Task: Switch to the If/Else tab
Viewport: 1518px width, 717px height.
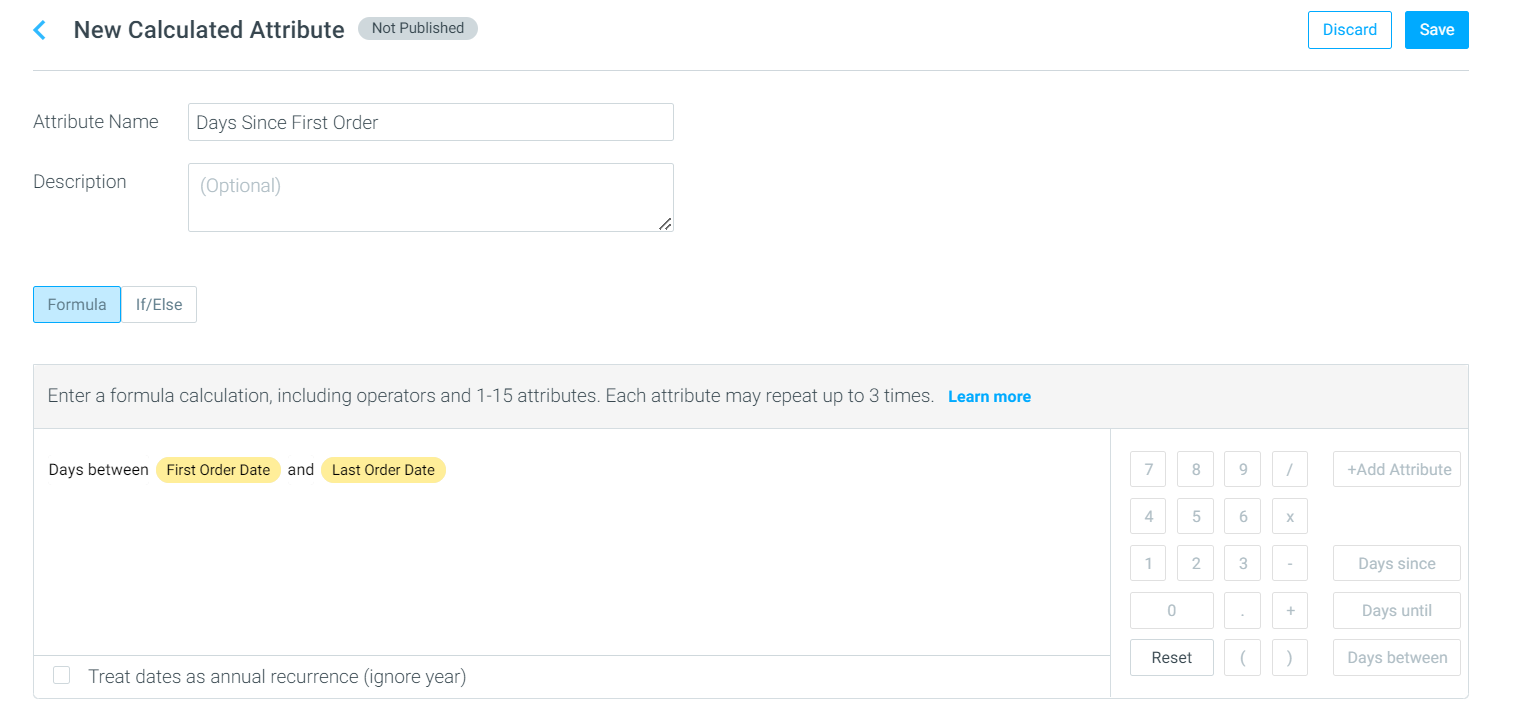Action: coord(159,304)
